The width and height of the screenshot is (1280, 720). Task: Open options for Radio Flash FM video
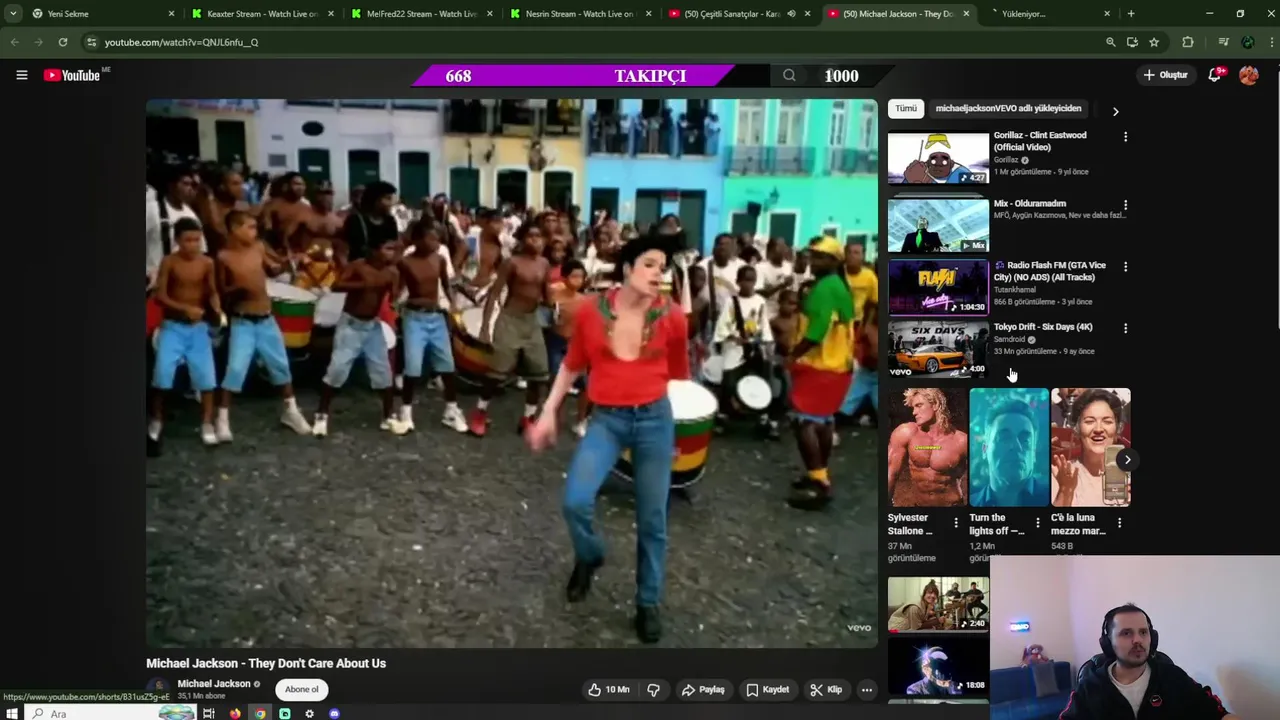[x=1125, y=267]
